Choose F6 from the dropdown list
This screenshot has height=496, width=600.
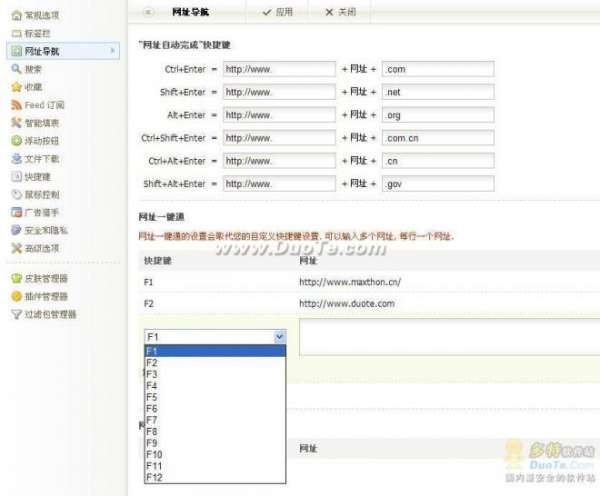[x=215, y=408]
